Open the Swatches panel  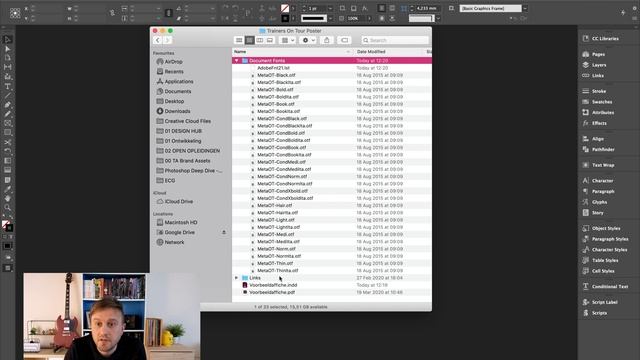tap(597, 102)
